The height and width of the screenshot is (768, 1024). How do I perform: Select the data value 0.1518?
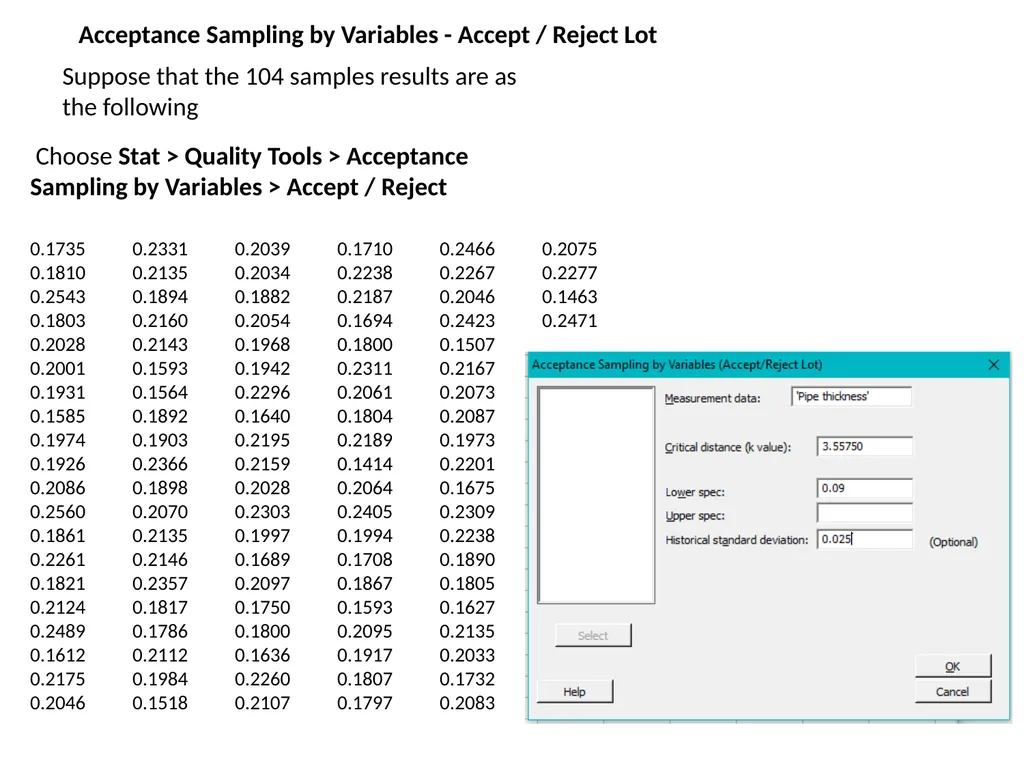(160, 703)
